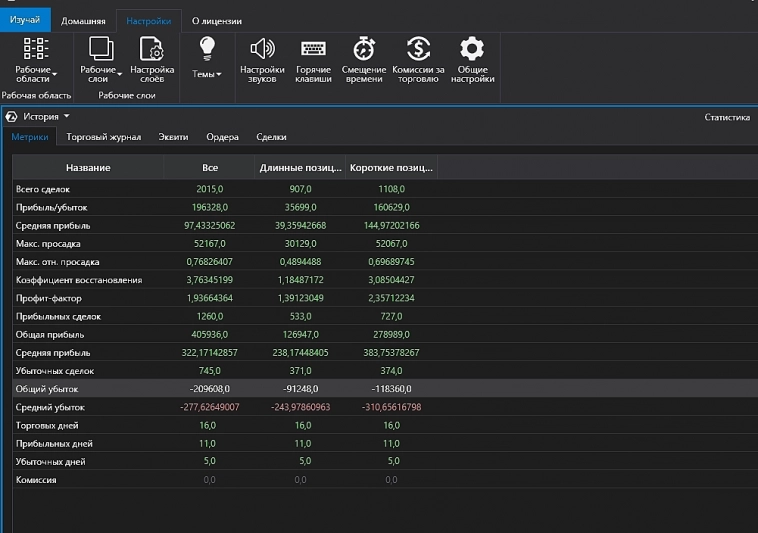Open Смещение времени time offset
Viewport: 758px width, 533px height.
tap(364, 49)
